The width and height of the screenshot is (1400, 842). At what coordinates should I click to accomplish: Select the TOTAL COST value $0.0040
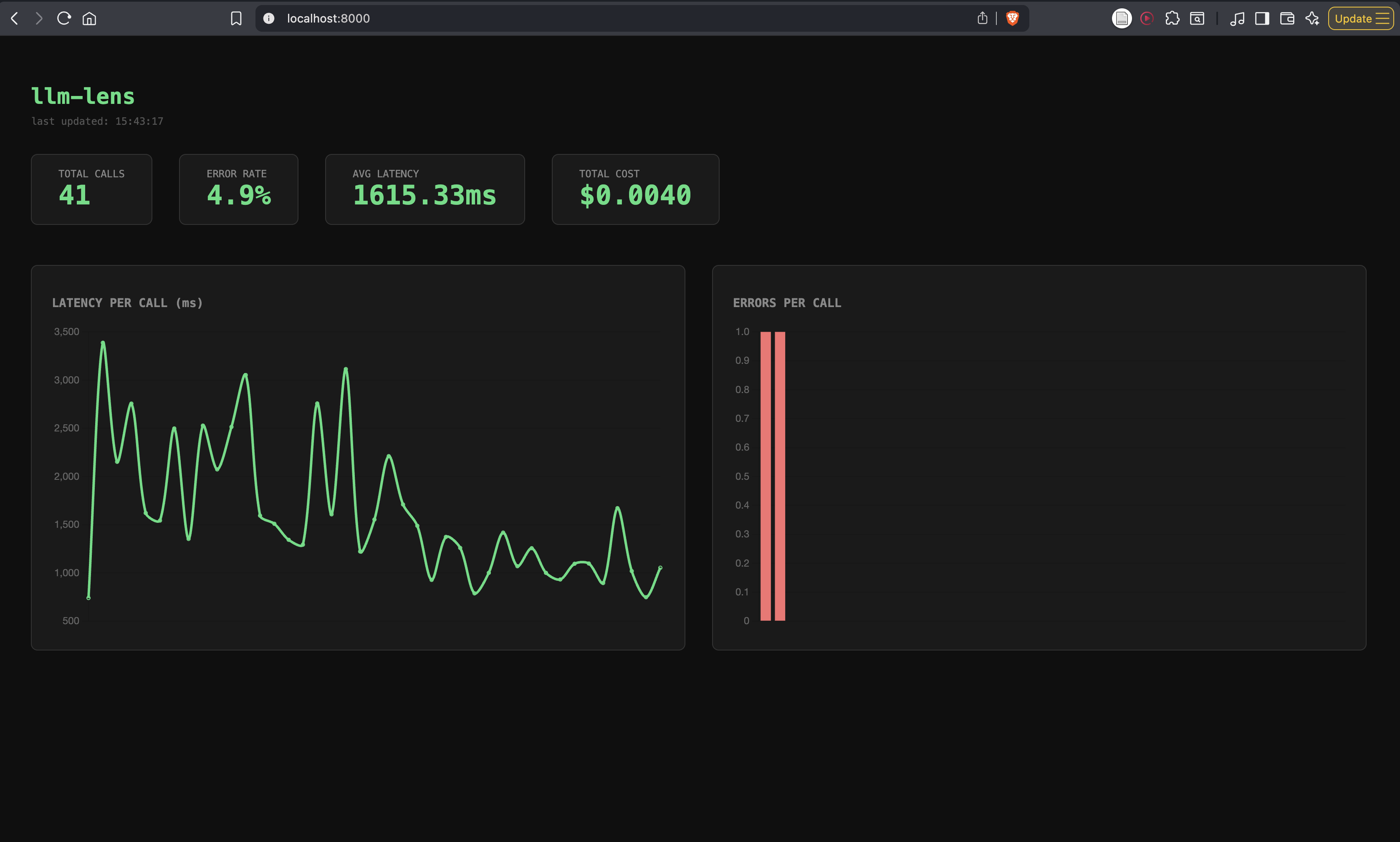pyautogui.click(x=635, y=195)
